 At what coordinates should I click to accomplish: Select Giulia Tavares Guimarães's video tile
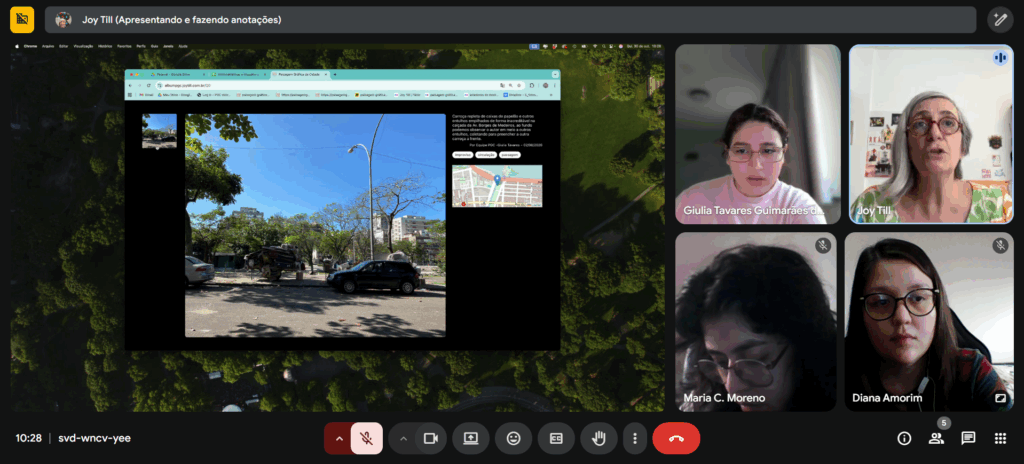point(758,134)
